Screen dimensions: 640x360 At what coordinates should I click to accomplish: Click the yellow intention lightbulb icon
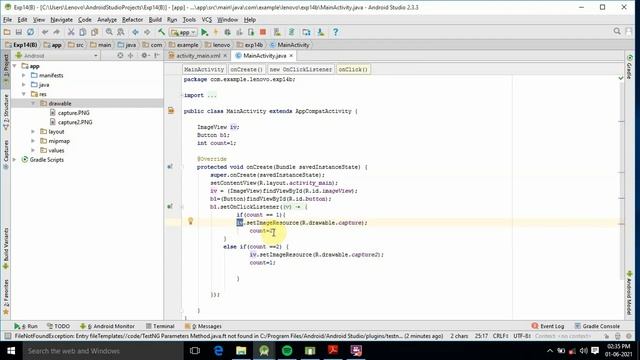coord(190,221)
